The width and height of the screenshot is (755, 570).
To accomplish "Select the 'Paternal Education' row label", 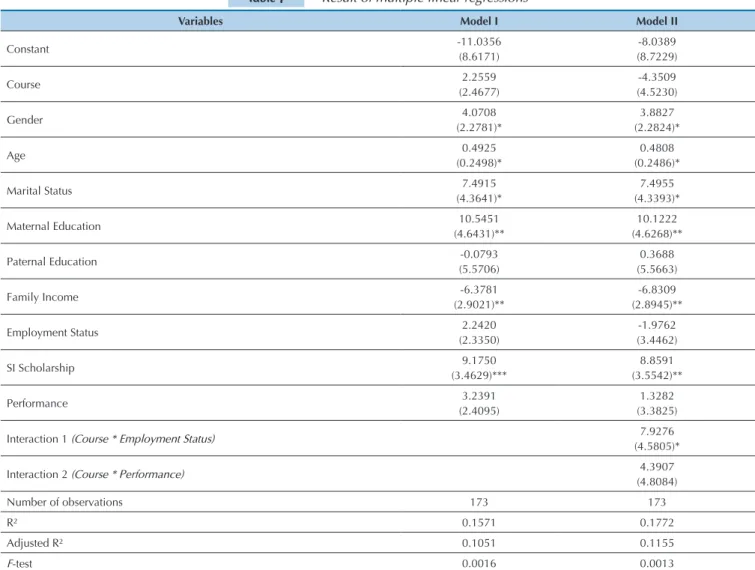I will [52, 261].
